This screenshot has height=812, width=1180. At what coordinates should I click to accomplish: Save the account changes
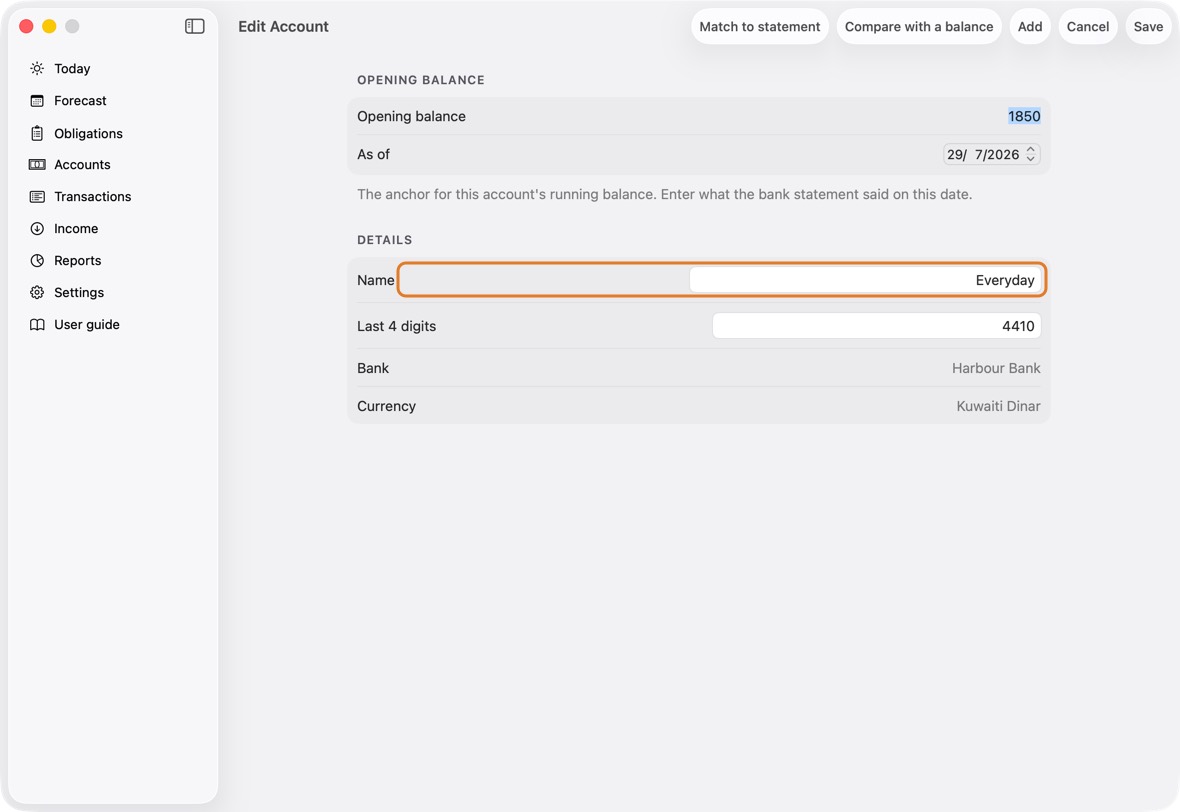tap(1148, 26)
